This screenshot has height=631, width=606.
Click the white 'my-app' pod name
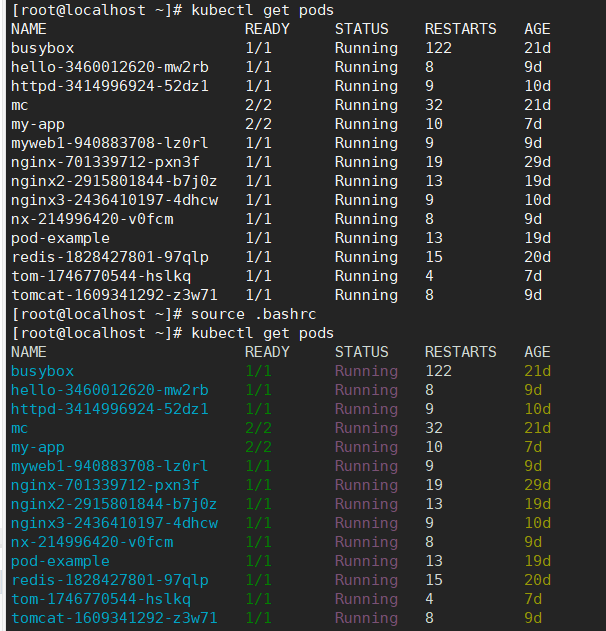(x=38, y=124)
